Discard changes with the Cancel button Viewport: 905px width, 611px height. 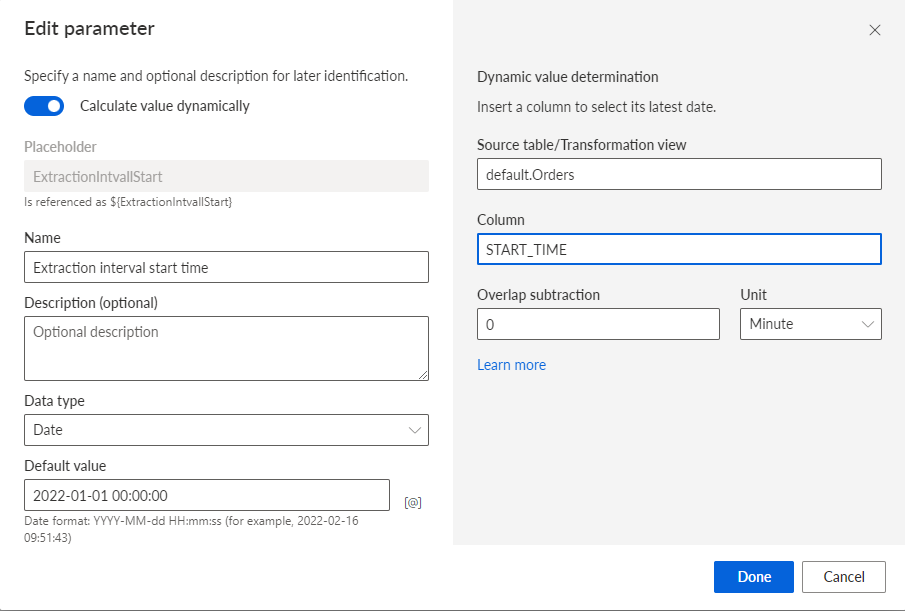pos(843,576)
